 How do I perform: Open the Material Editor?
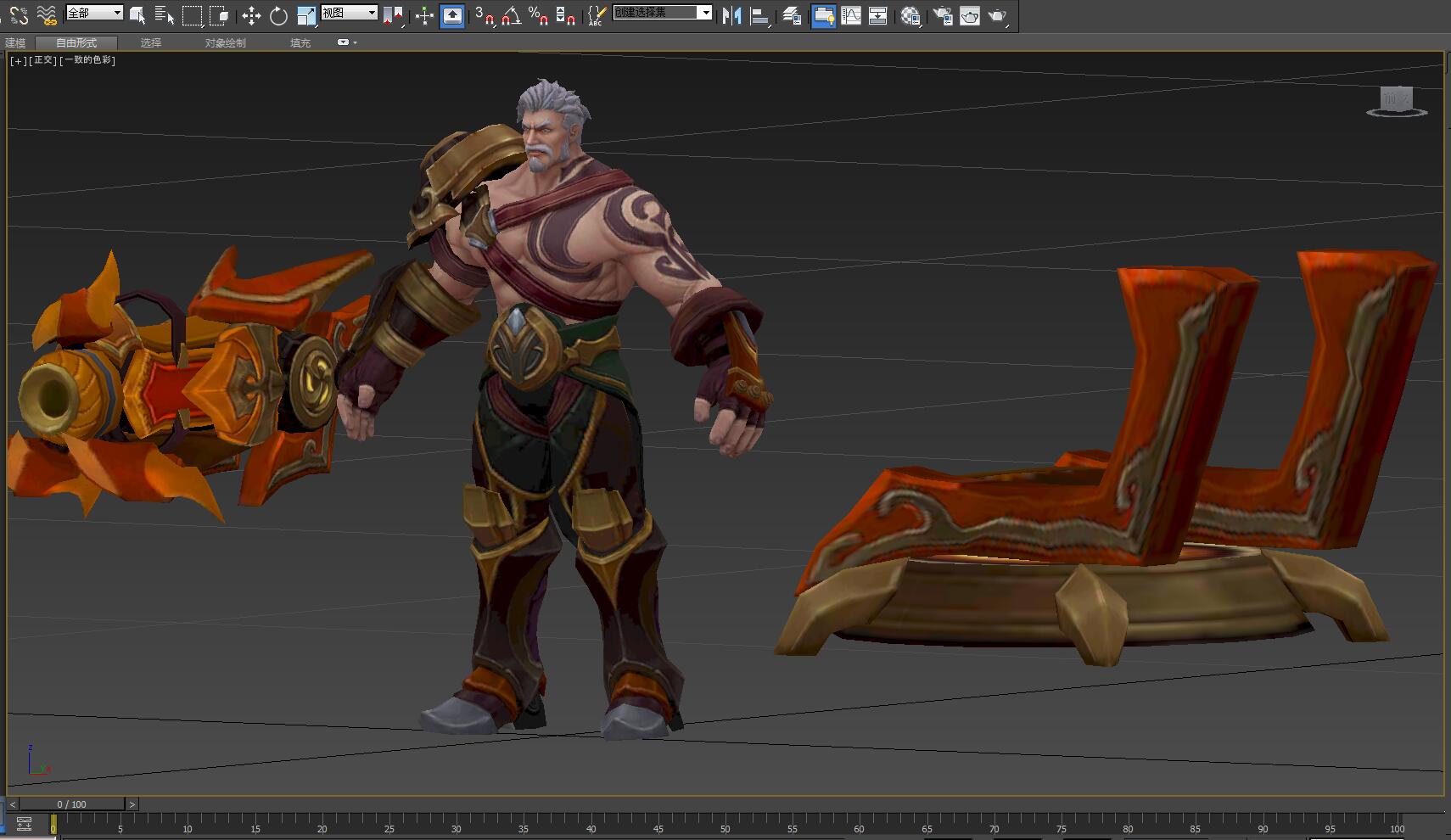910,15
